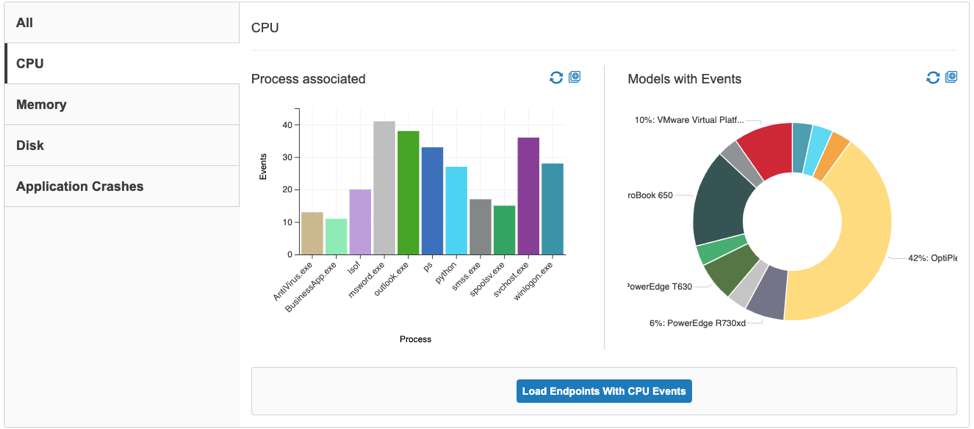The width and height of the screenshot is (974, 429).
Task: Refresh the Process associated chart
Action: point(556,78)
